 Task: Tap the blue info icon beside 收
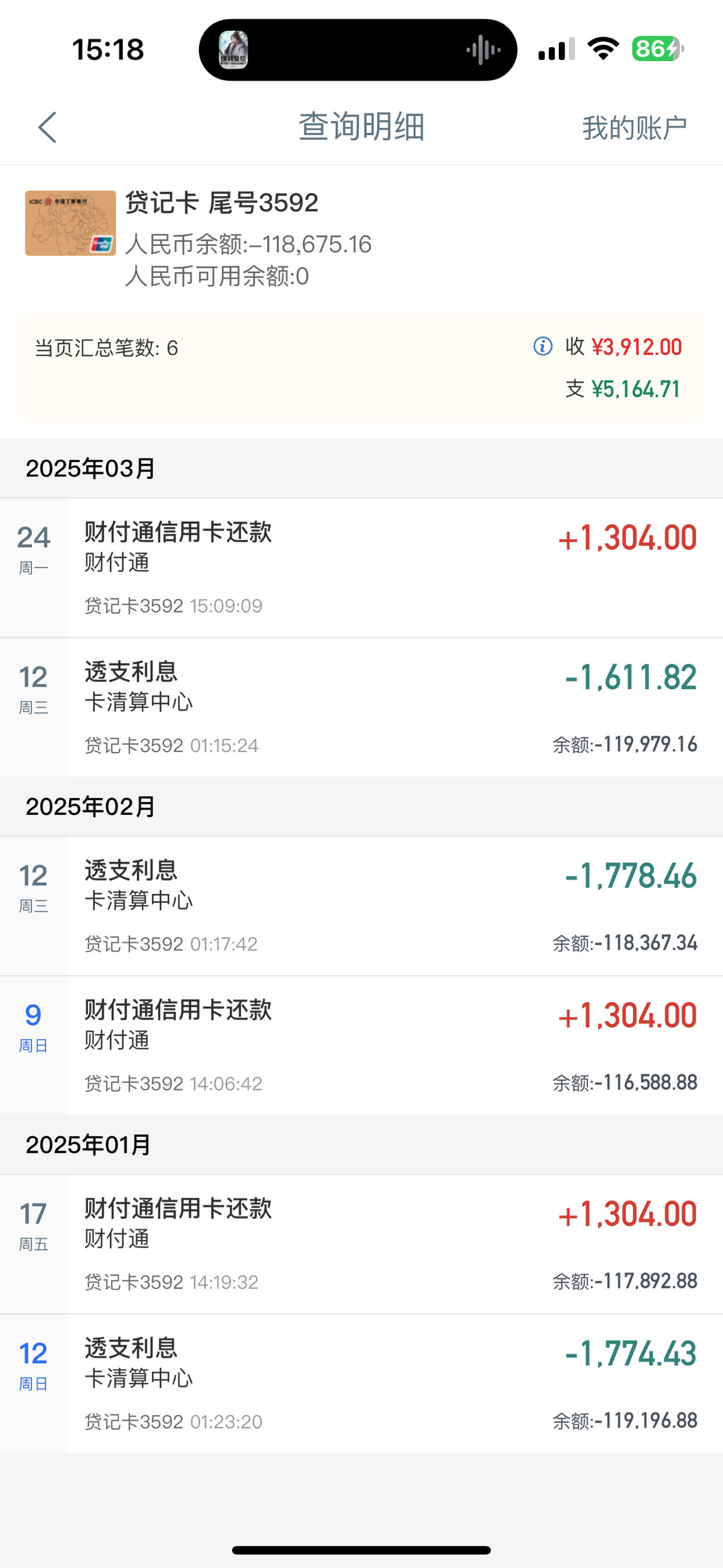tap(543, 346)
